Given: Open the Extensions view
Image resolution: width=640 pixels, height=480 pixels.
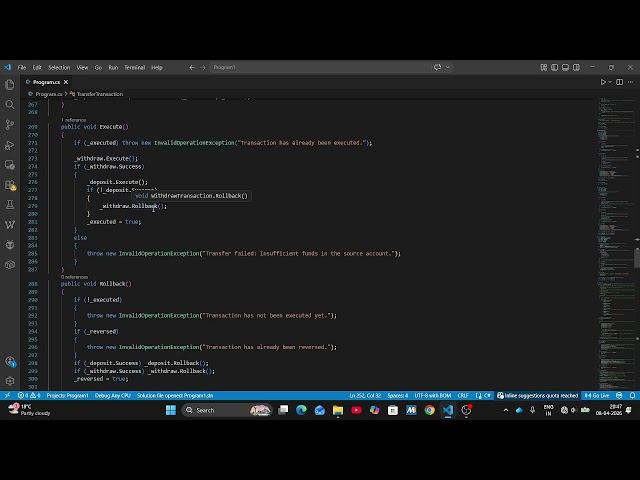Looking at the screenshot, I should pyautogui.click(x=10, y=185).
